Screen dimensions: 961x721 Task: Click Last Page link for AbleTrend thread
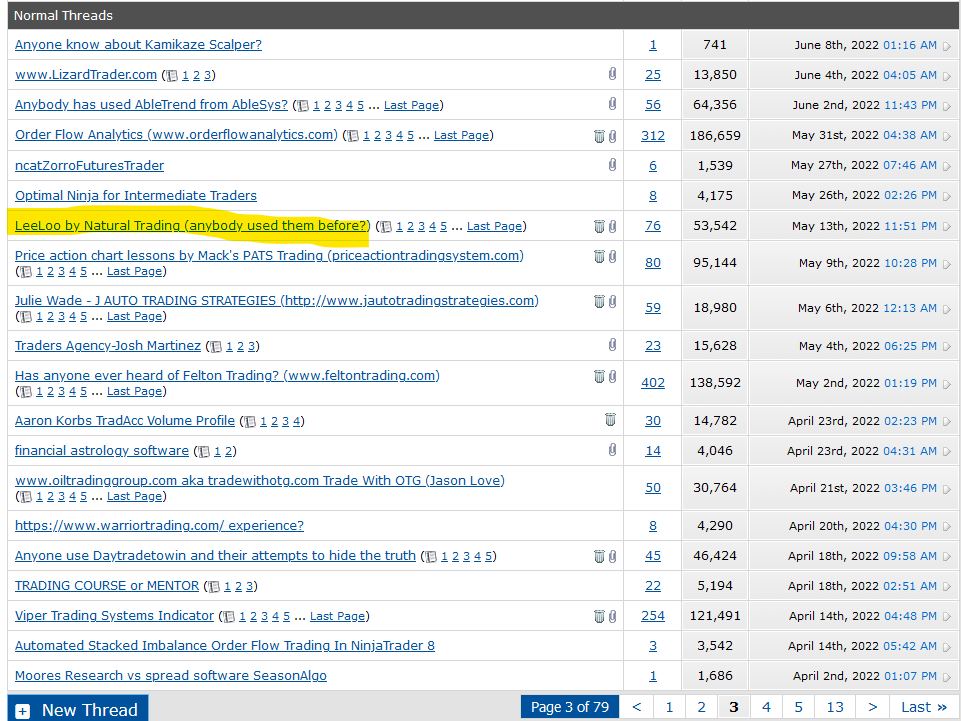411,105
